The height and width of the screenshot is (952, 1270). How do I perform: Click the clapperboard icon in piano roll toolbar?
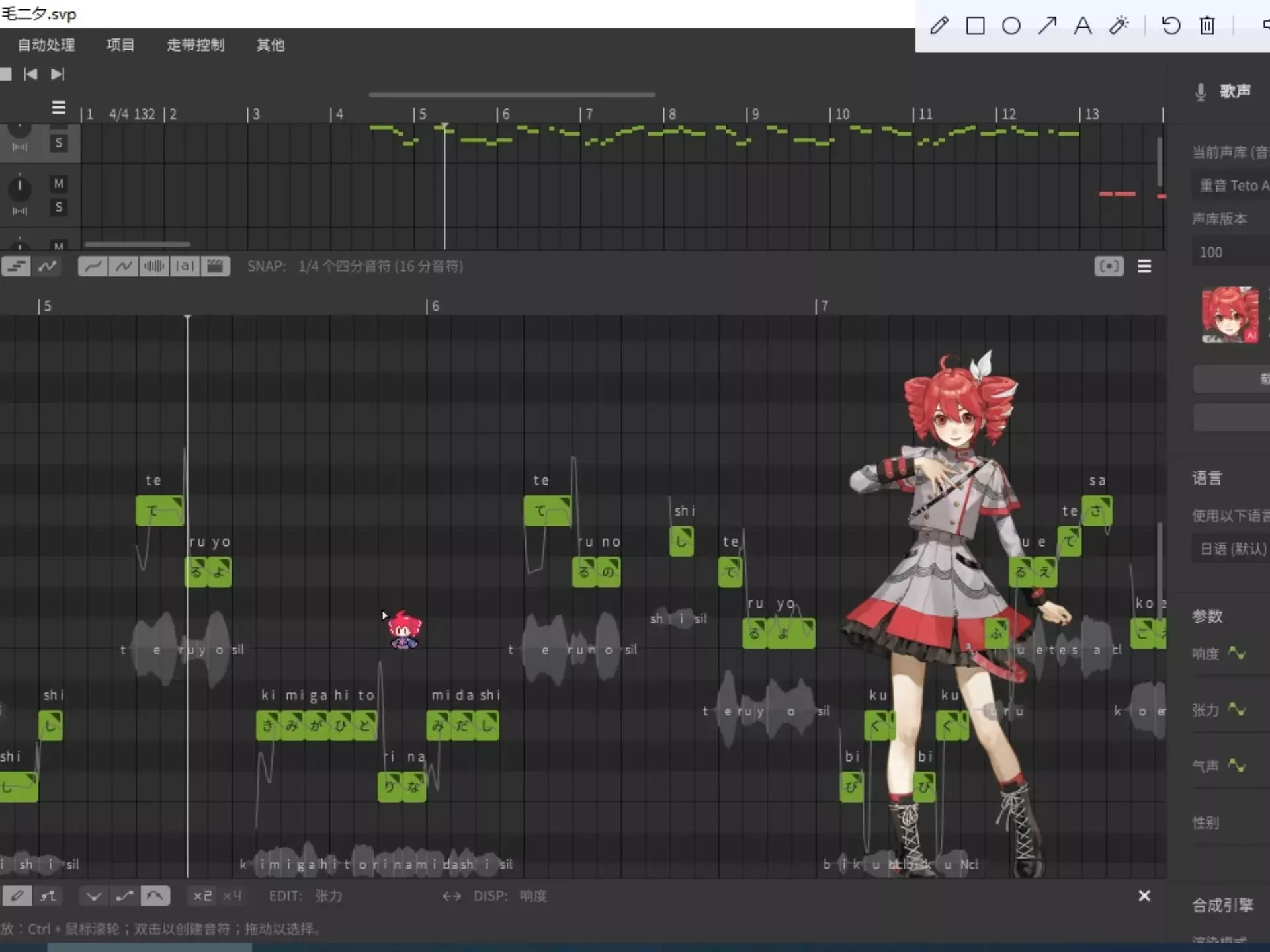216,266
